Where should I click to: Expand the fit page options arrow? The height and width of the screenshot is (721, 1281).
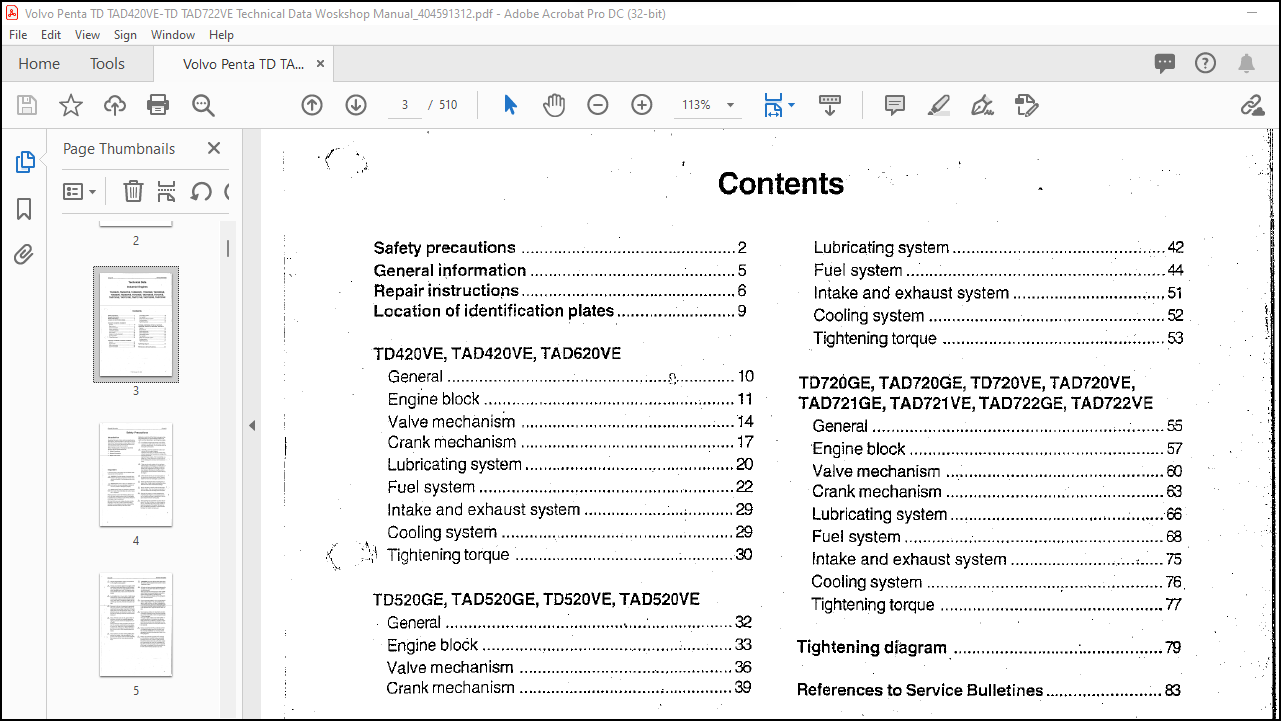point(791,105)
